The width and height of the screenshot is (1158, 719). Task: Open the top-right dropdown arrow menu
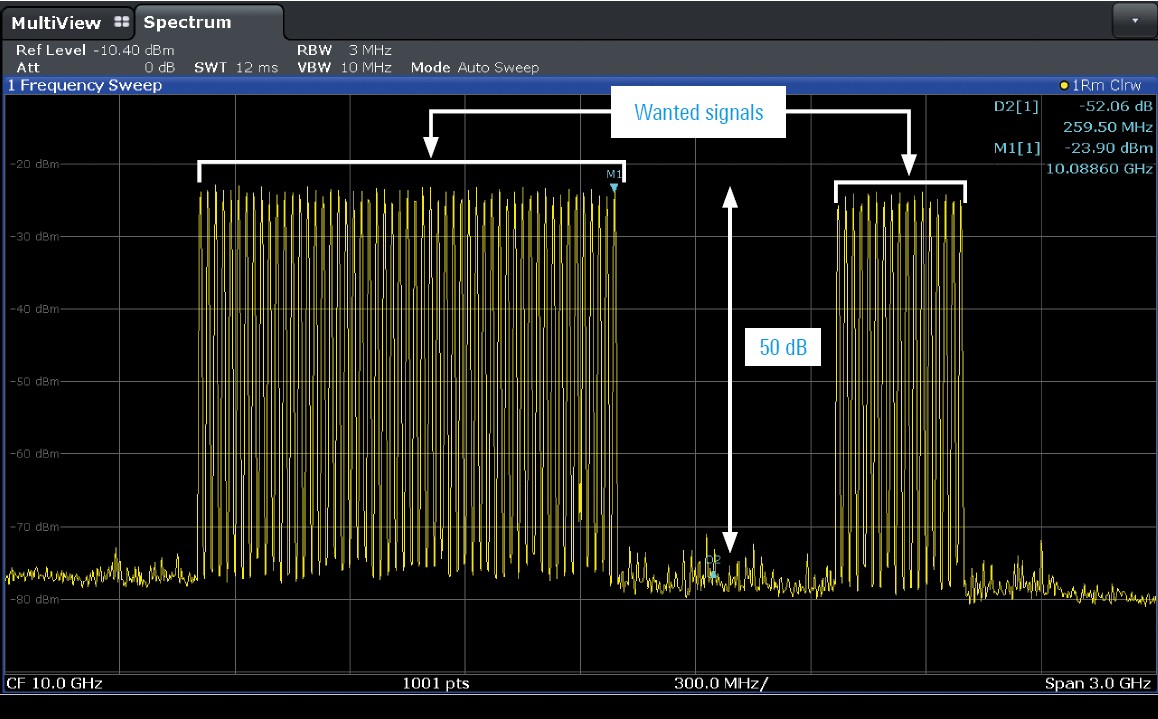pos(1134,19)
